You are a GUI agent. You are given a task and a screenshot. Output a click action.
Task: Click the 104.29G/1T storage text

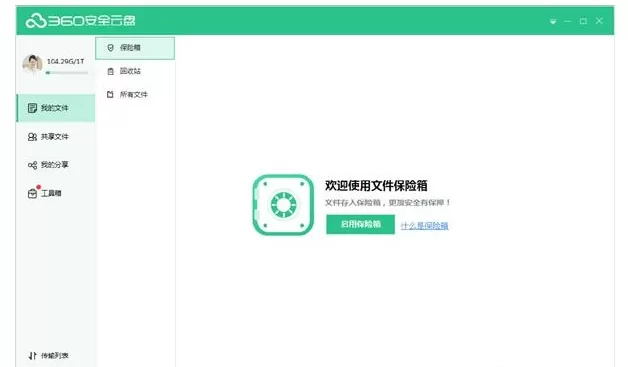[66, 61]
